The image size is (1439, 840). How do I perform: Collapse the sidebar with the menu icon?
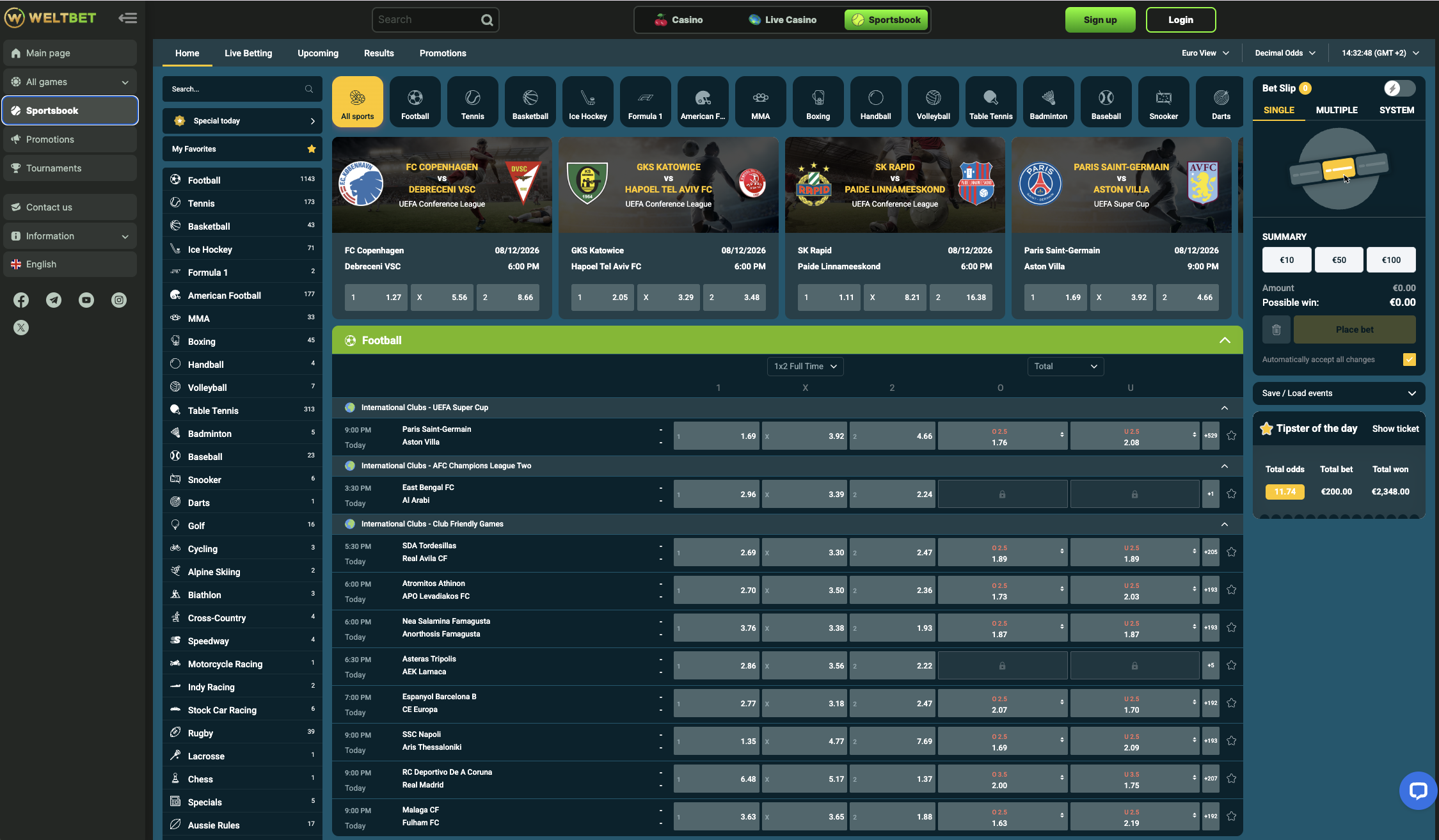click(128, 18)
